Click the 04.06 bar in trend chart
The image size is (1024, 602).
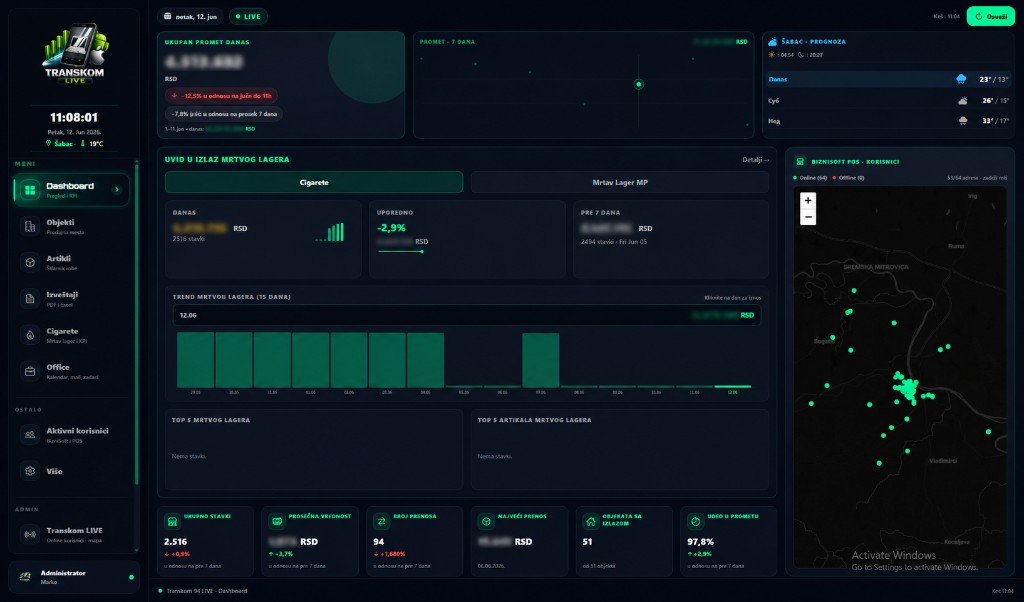tap(425, 360)
